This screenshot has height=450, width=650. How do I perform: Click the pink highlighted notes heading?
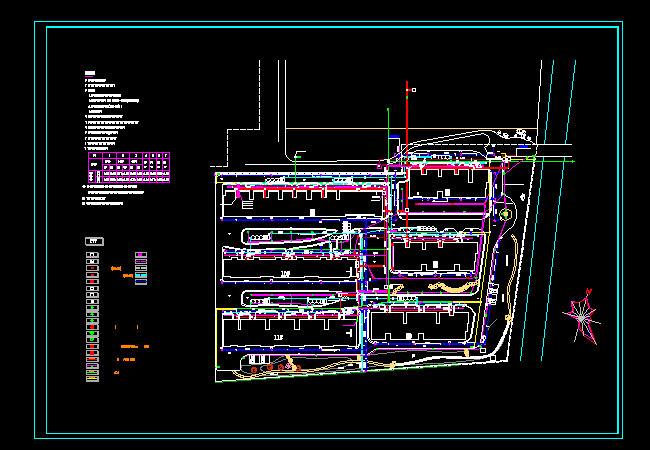(90, 73)
